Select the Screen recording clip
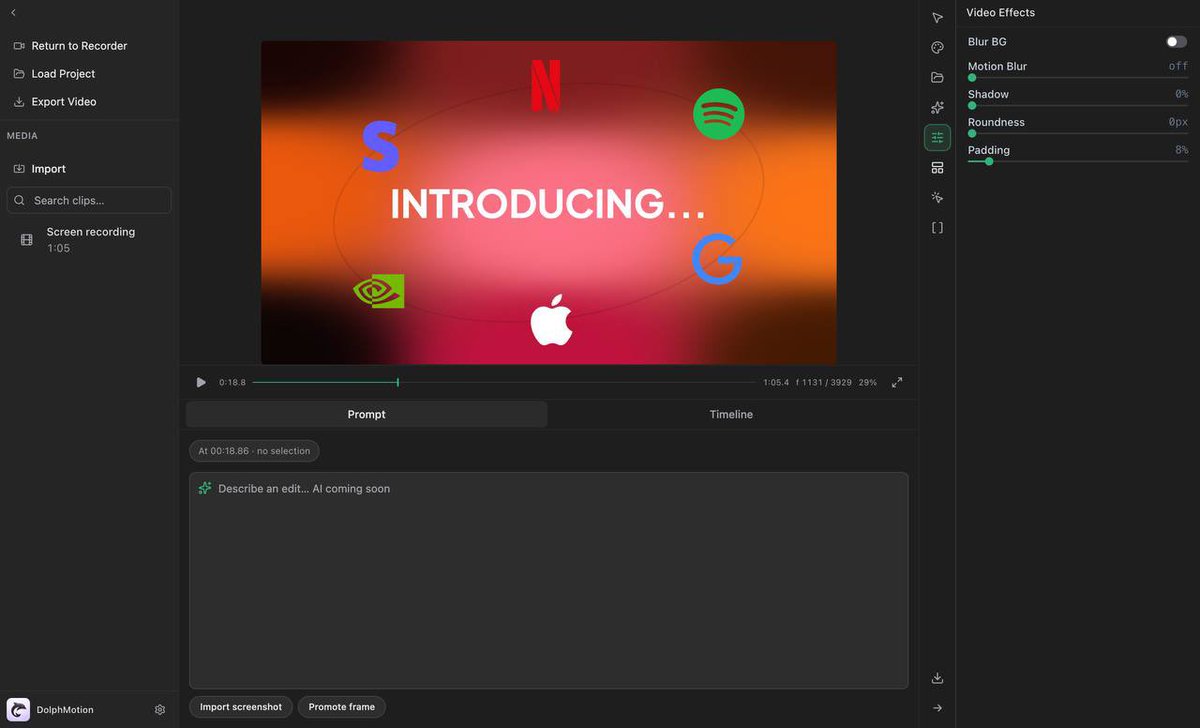 tap(89, 240)
